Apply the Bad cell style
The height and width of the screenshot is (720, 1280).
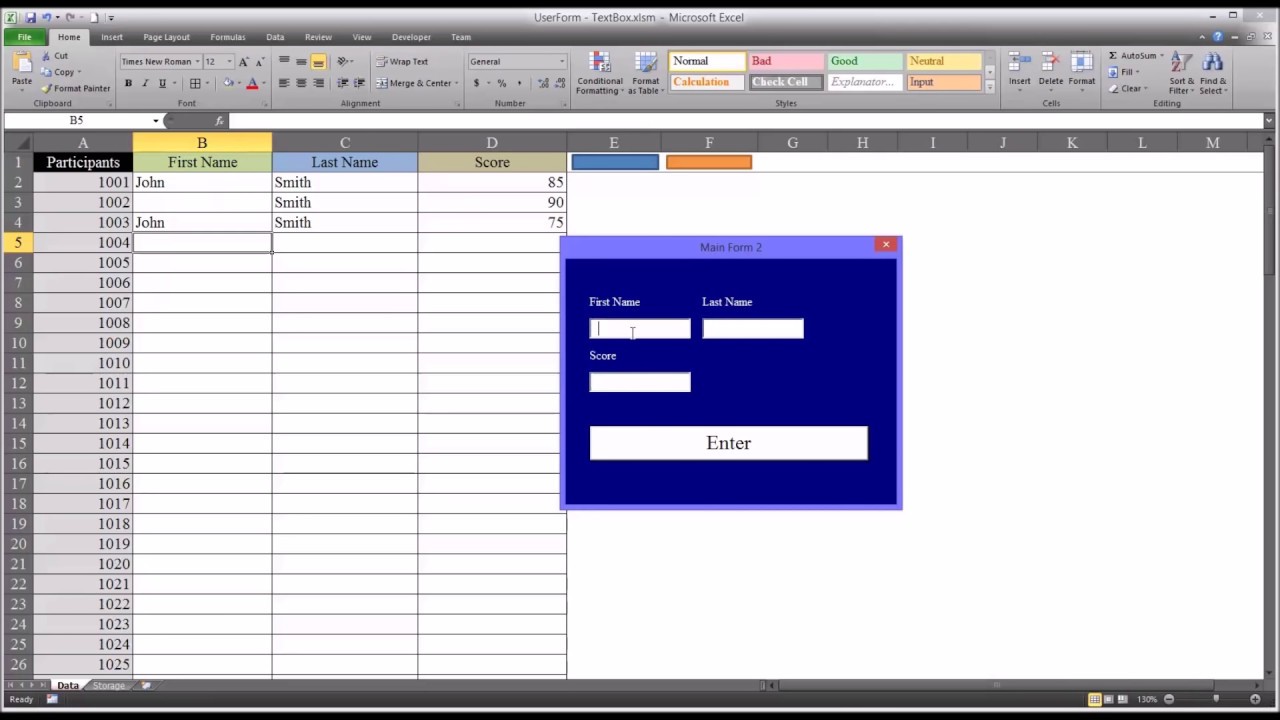786,61
